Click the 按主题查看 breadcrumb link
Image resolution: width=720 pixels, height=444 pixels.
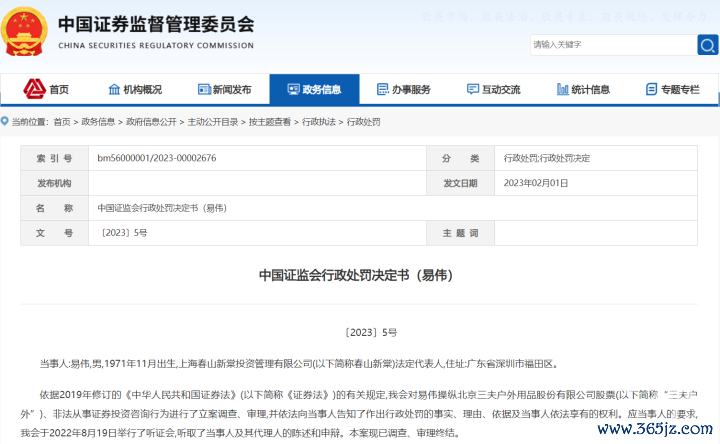point(270,122)
